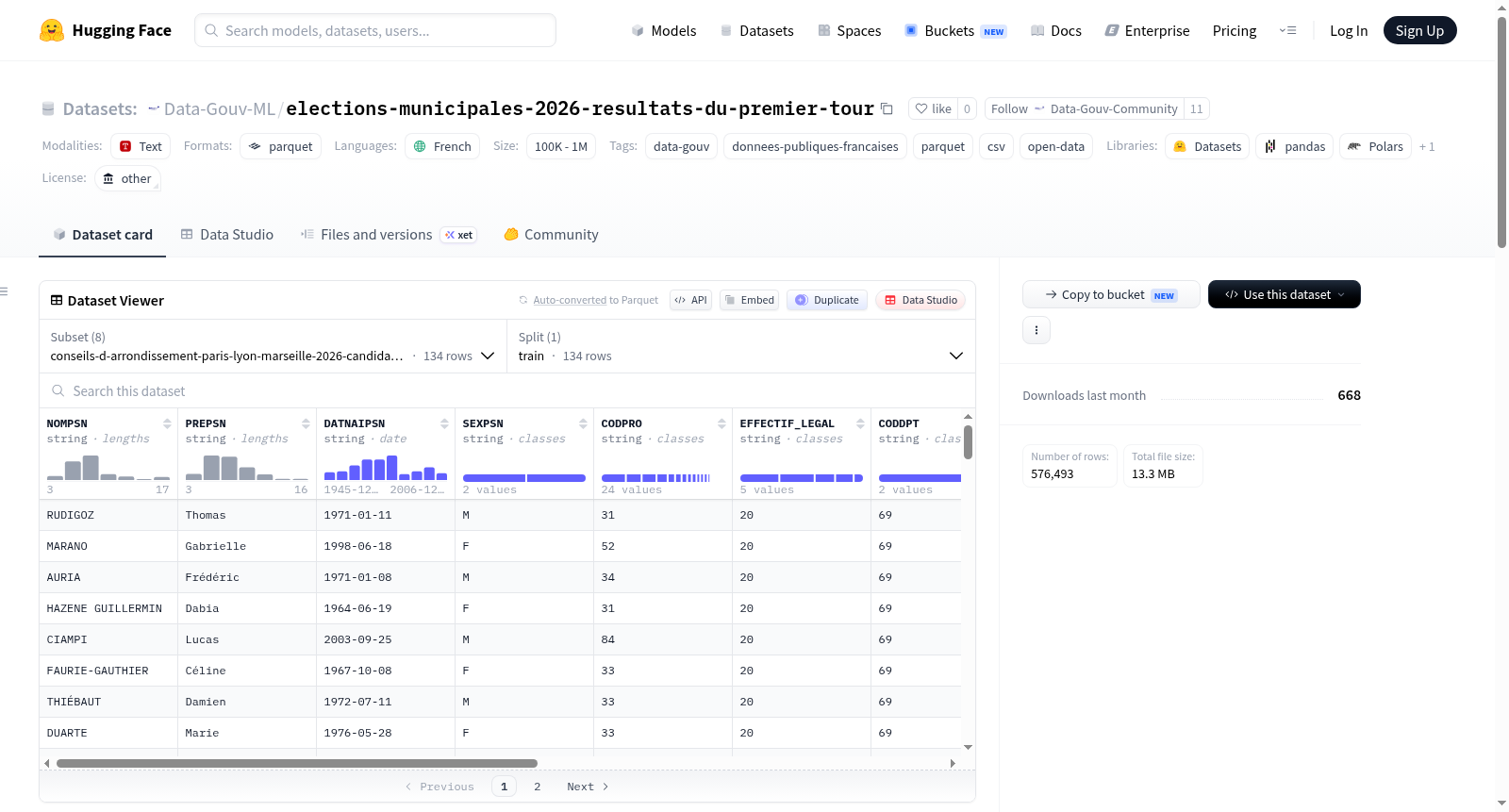This screenshot has width=1509, height=812.
Task: Click the 100K - 1M size tag
Action: 561,146
